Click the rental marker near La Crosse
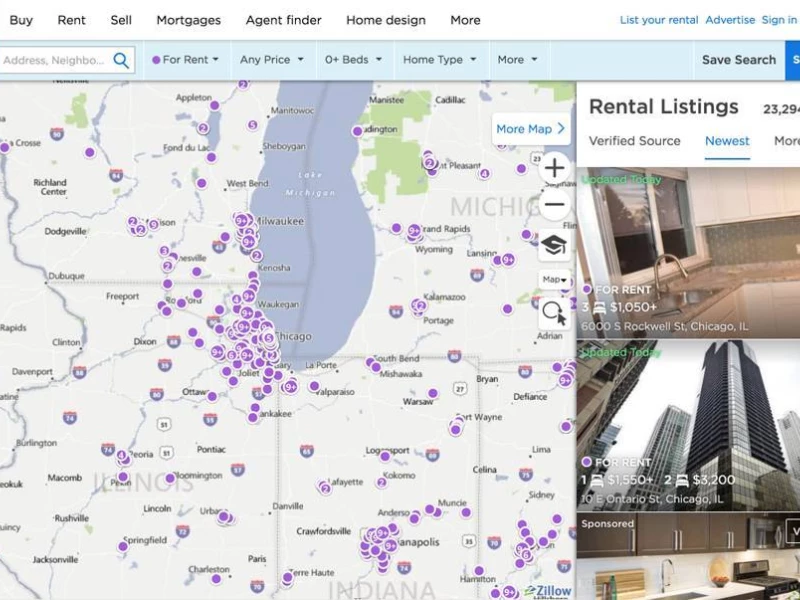 (5, 148)
